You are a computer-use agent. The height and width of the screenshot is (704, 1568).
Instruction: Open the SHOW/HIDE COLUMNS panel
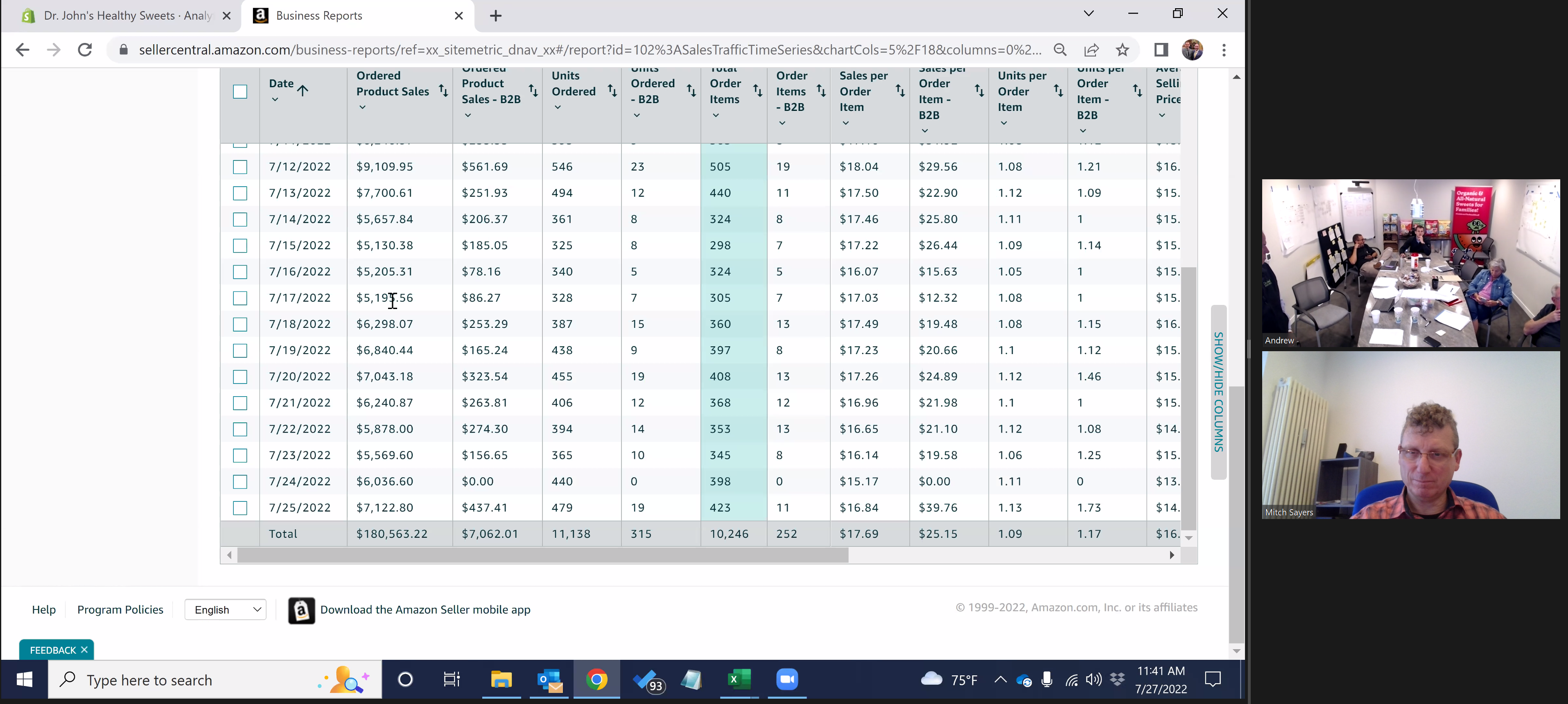1218,392
